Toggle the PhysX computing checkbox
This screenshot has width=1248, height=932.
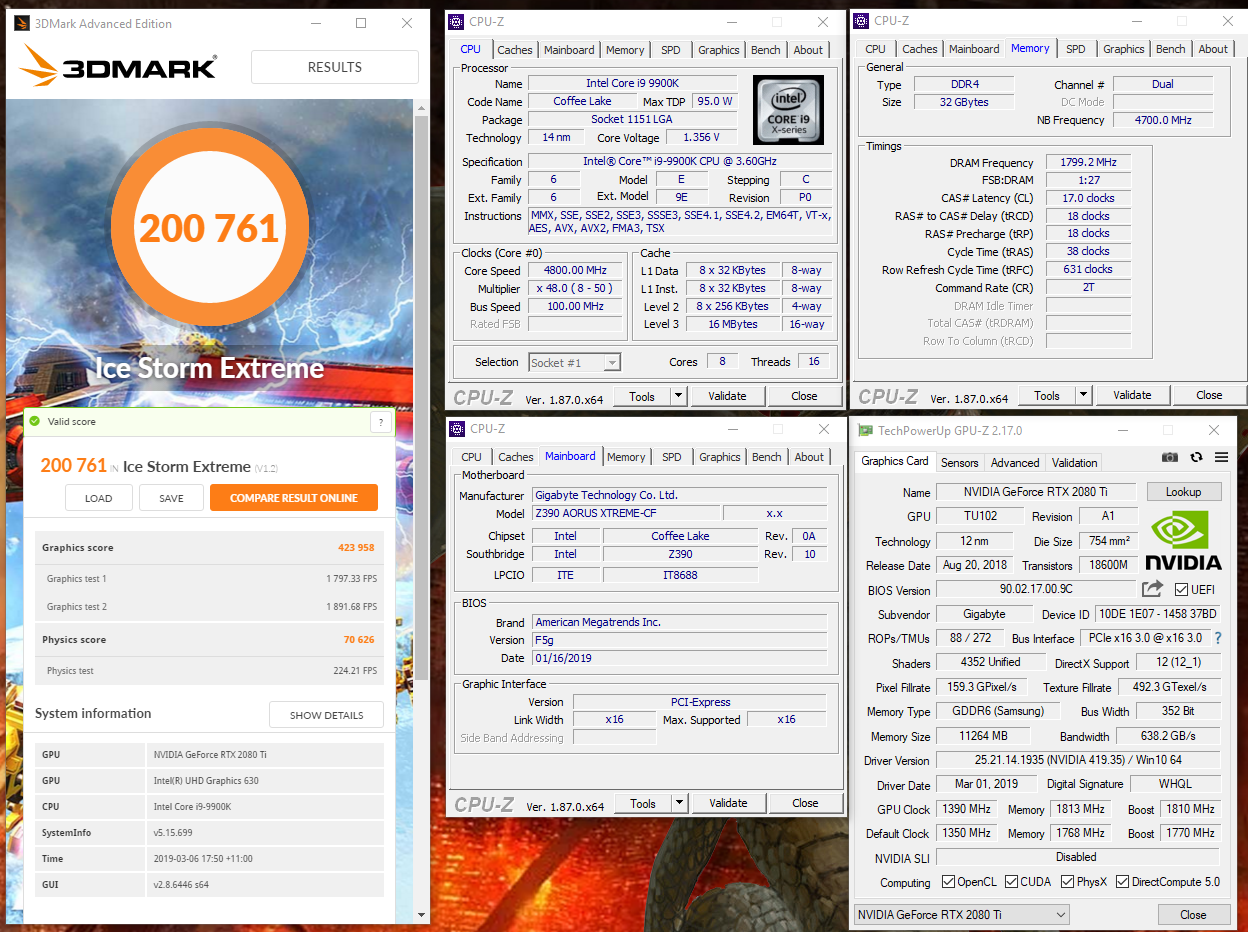(x=1068, y=882)
